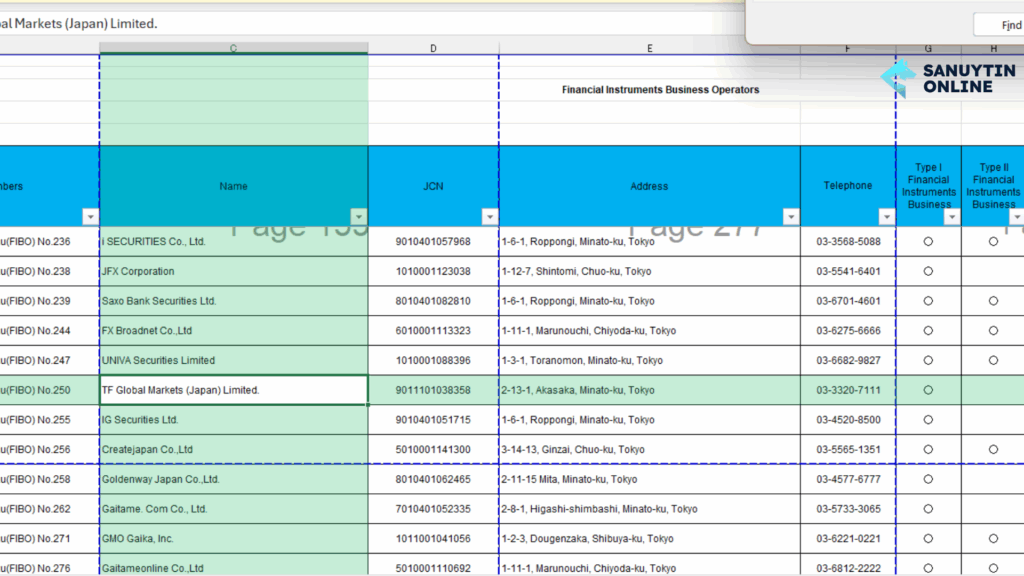Select cell Createjapan Co.,Ltd

point(234,449)
